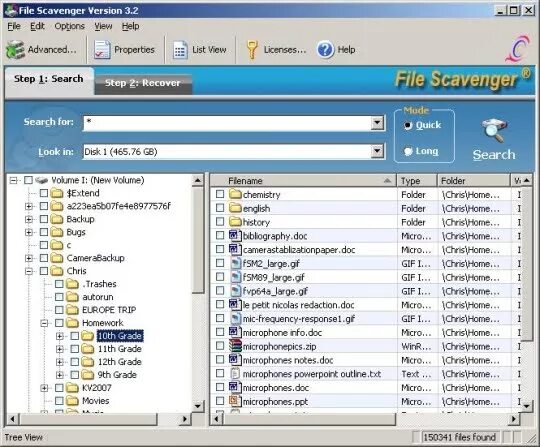Collapse the Volume I tree node
Viewport: 540px width, 447px height.
[13, 180]
